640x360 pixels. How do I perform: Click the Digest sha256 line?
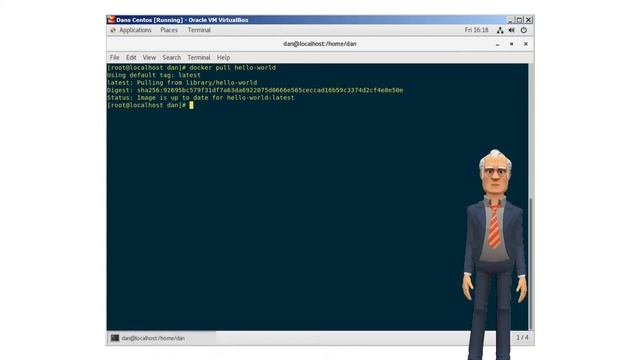click(x=255, y=90)
